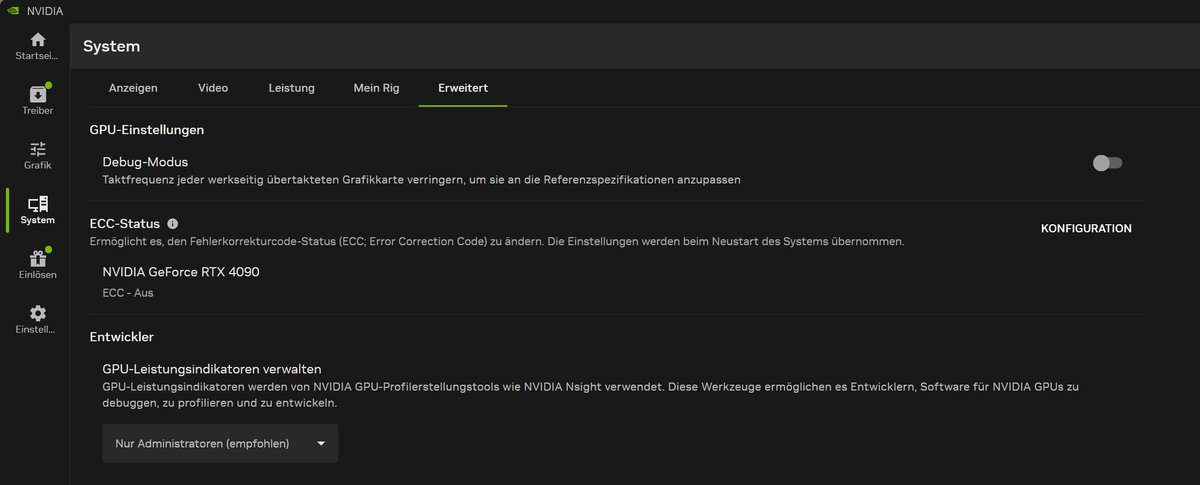1200x485 pixels.
Task: Toggle the Debug-Modus switch
Action: click(x=1107, y=163)
